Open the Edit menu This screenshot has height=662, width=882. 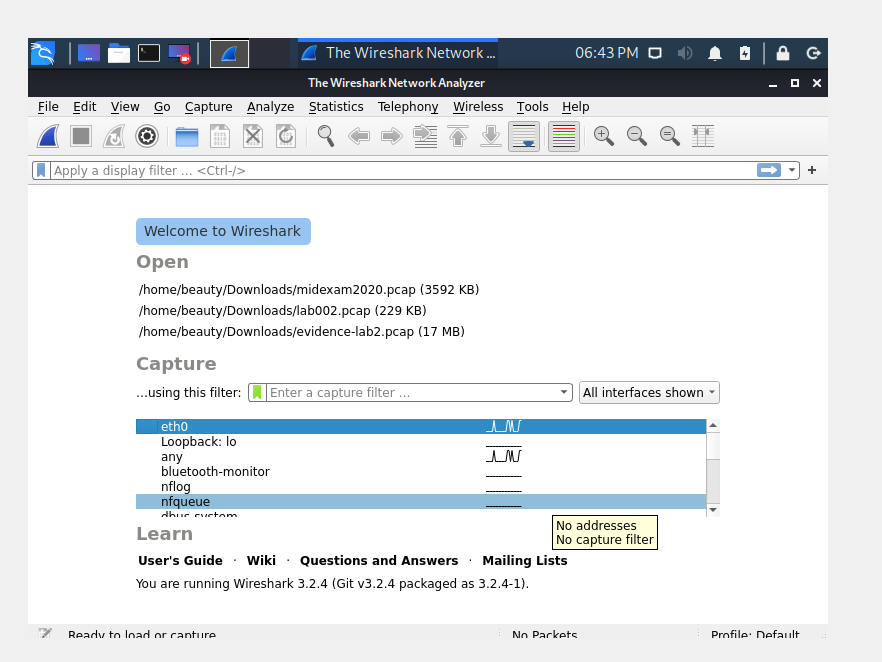(84, 107)
